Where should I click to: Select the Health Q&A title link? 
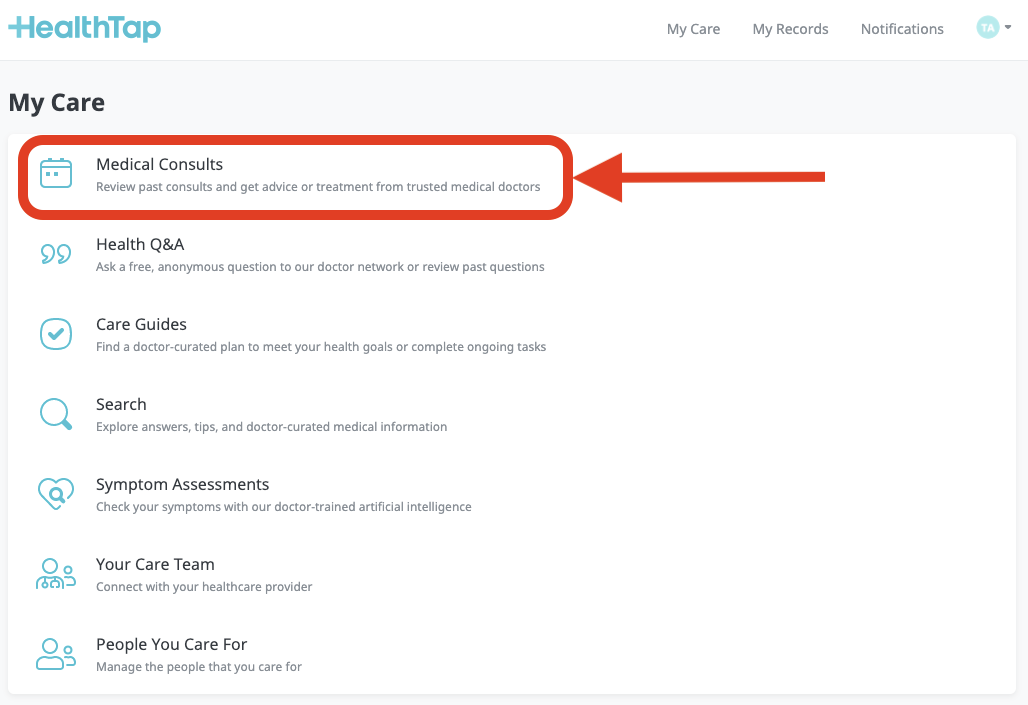(x=140, y=244)
